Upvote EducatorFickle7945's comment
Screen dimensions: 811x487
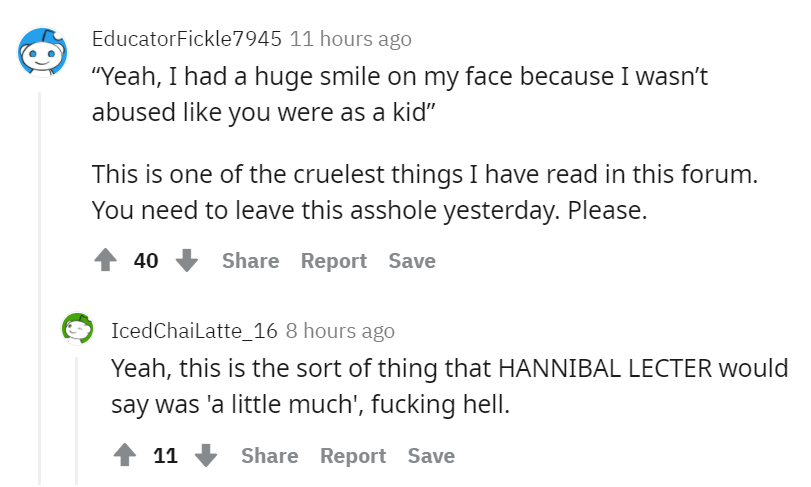point(106,260)
